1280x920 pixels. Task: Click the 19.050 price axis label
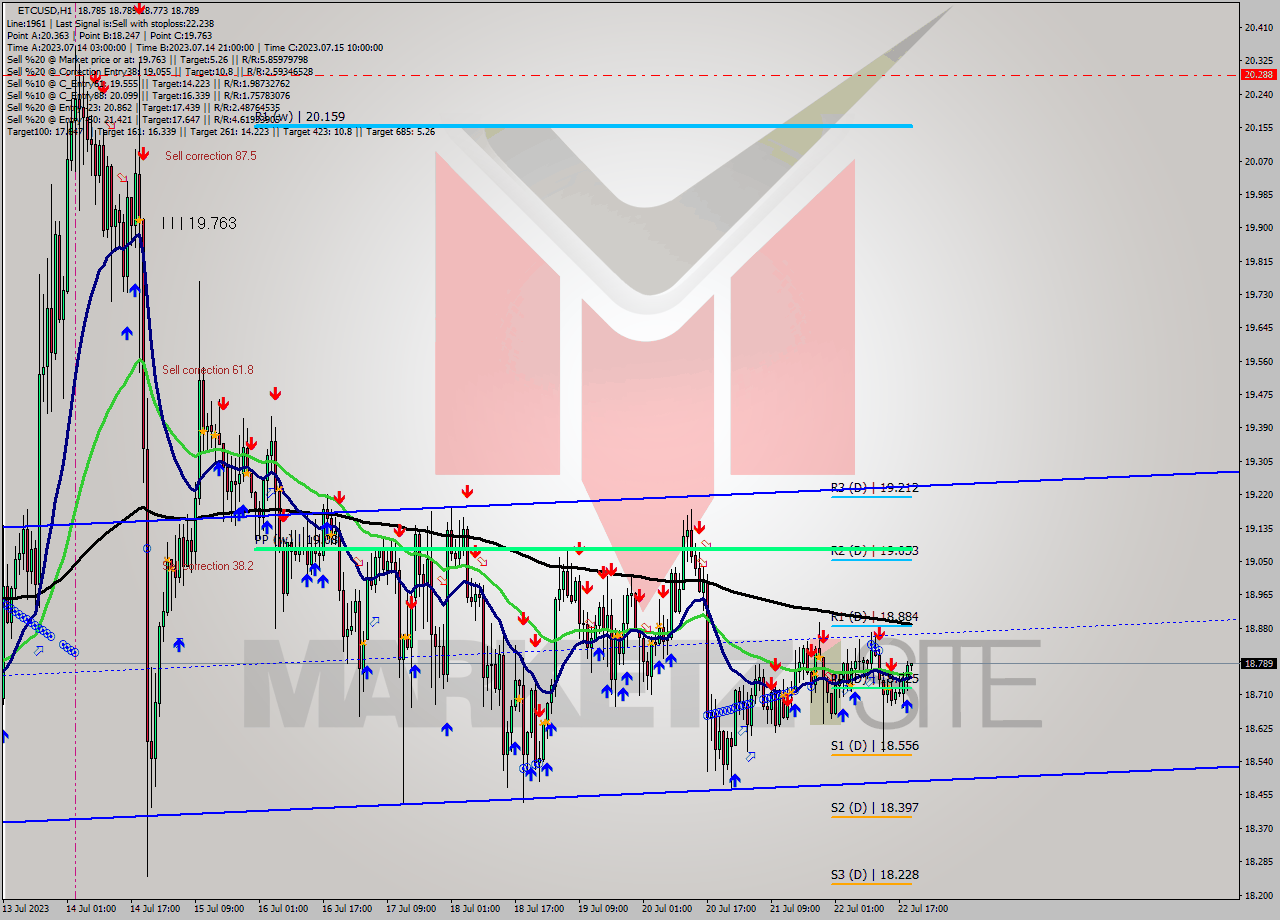[x=1258, y=561]
